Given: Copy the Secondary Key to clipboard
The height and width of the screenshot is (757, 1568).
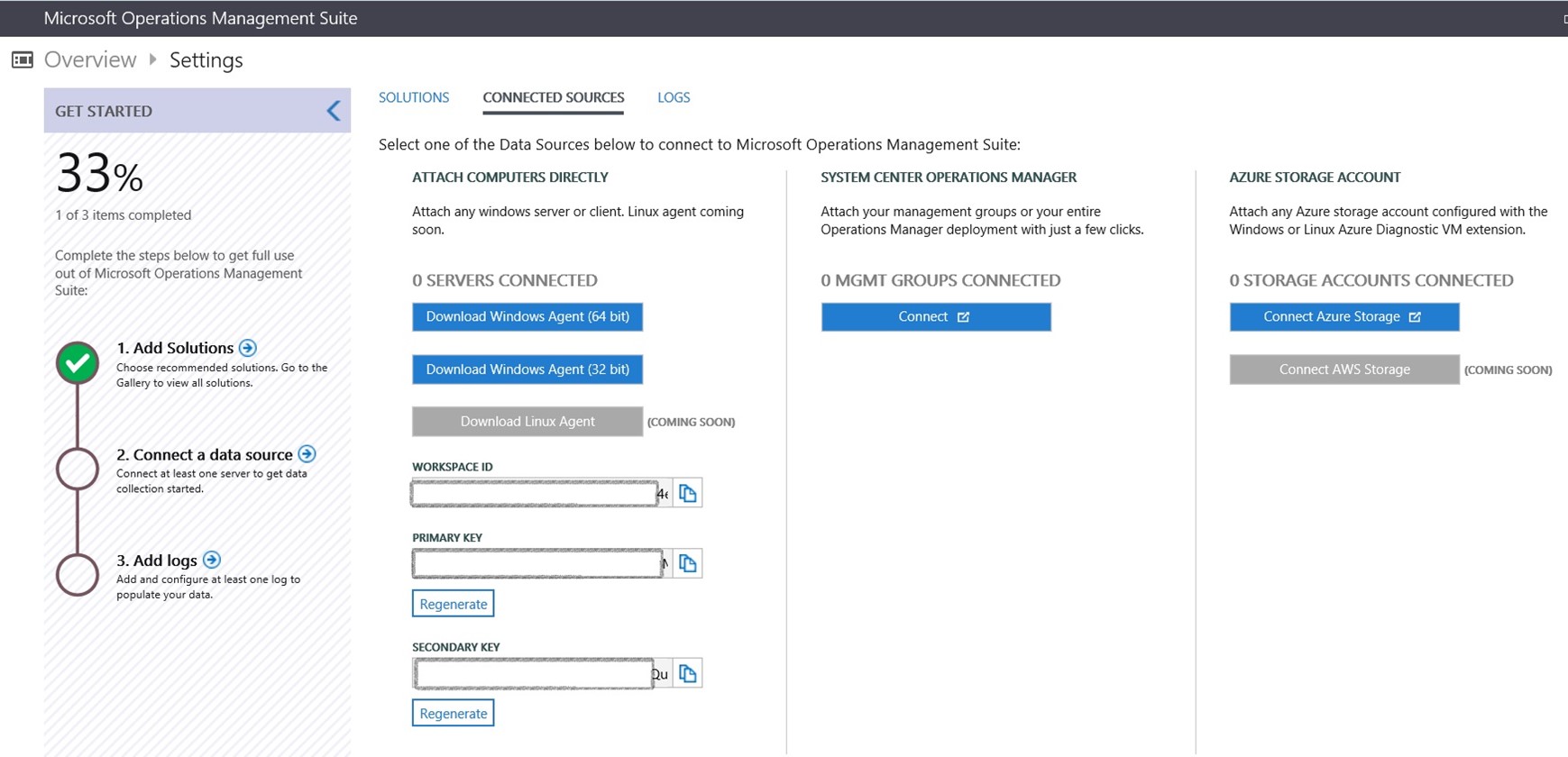Looking at the screenshot, I should point(688,673).
